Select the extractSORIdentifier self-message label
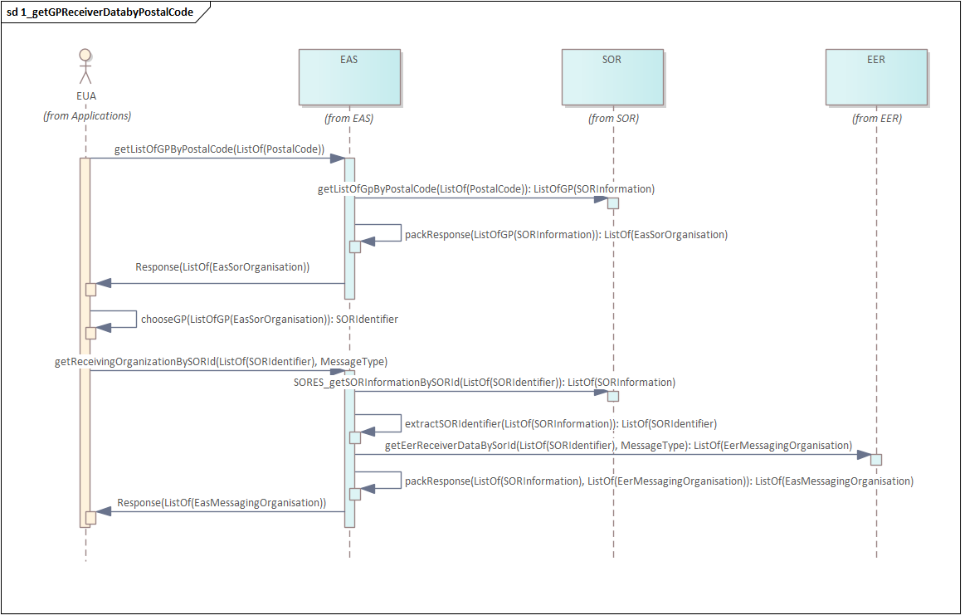This screenshot has width=963, height=615. (560, 424)
